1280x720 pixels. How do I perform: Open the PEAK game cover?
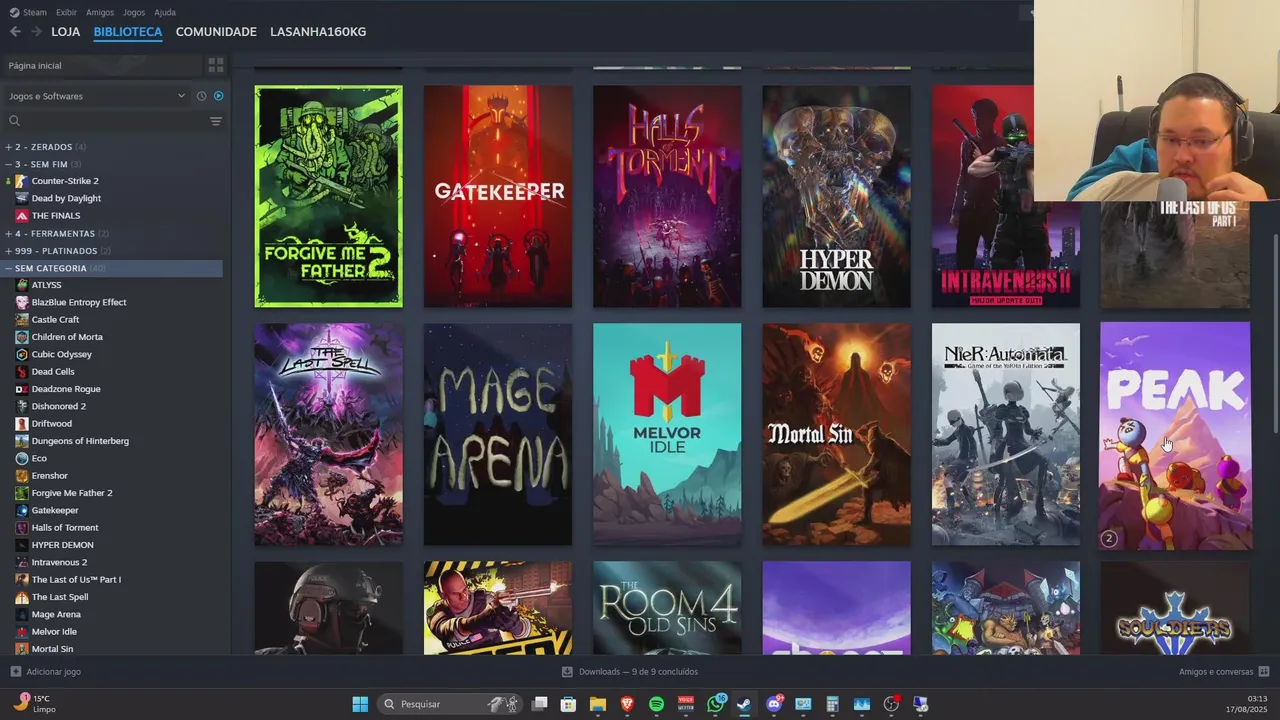[x=1175, y=435]
